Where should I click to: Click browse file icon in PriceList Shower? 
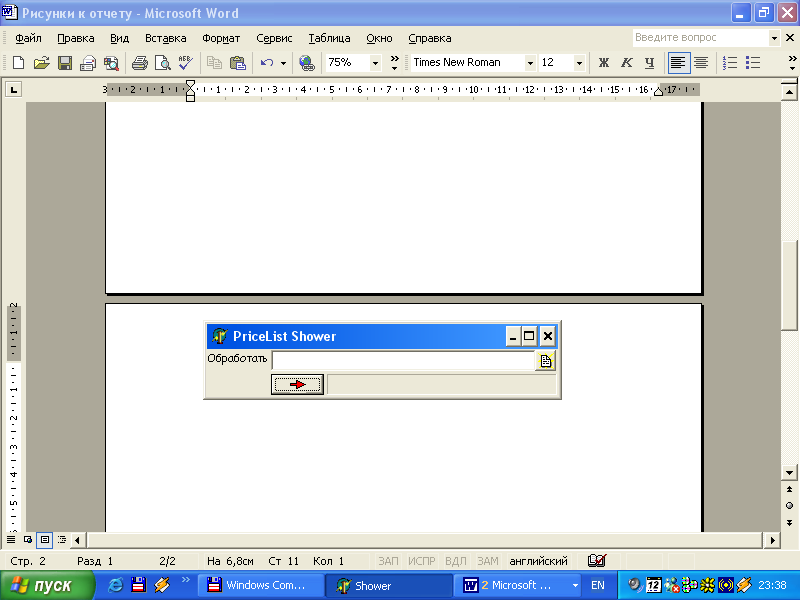point(545,361)
